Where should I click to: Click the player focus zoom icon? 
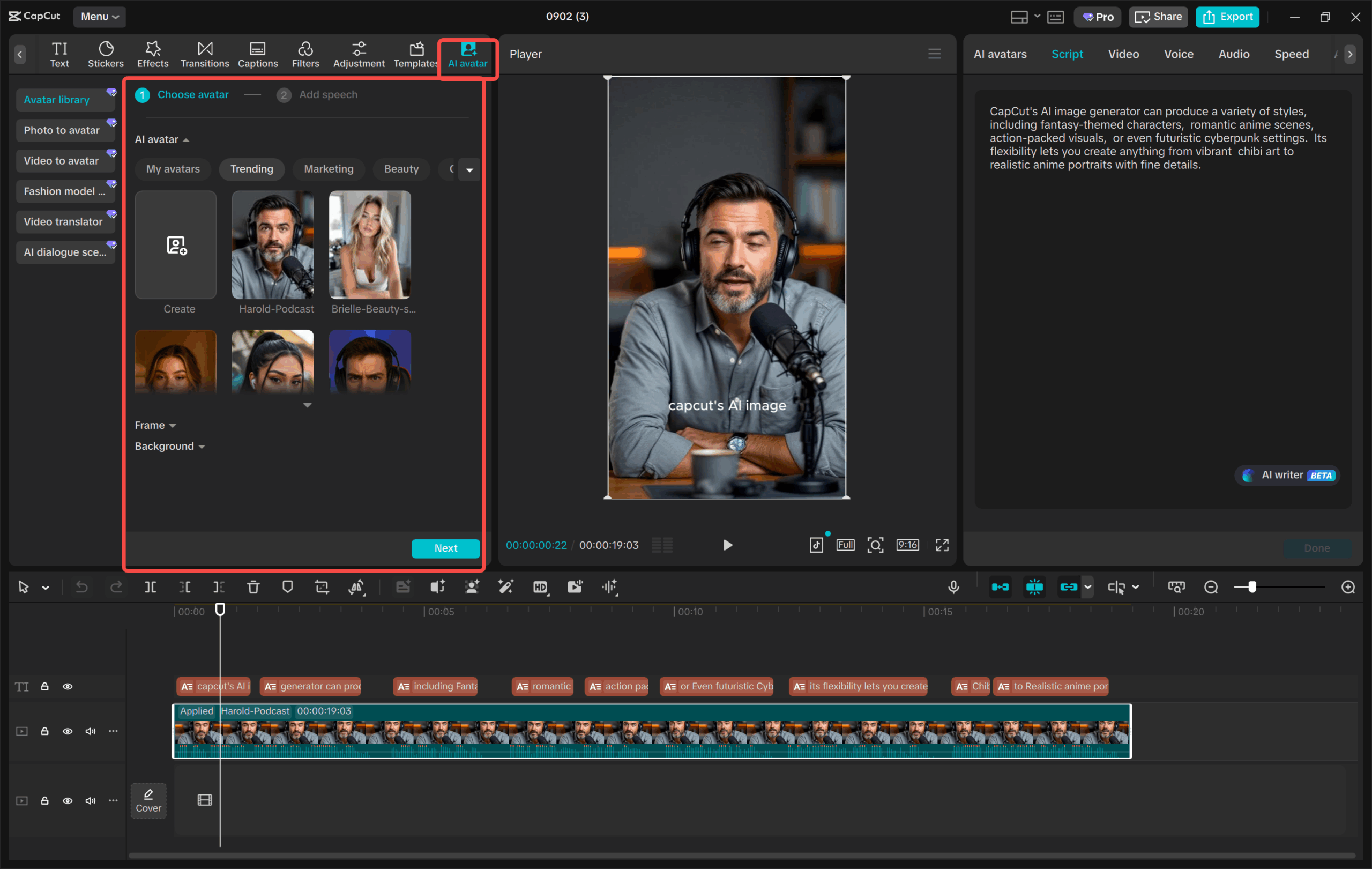[x=875, y=545]
